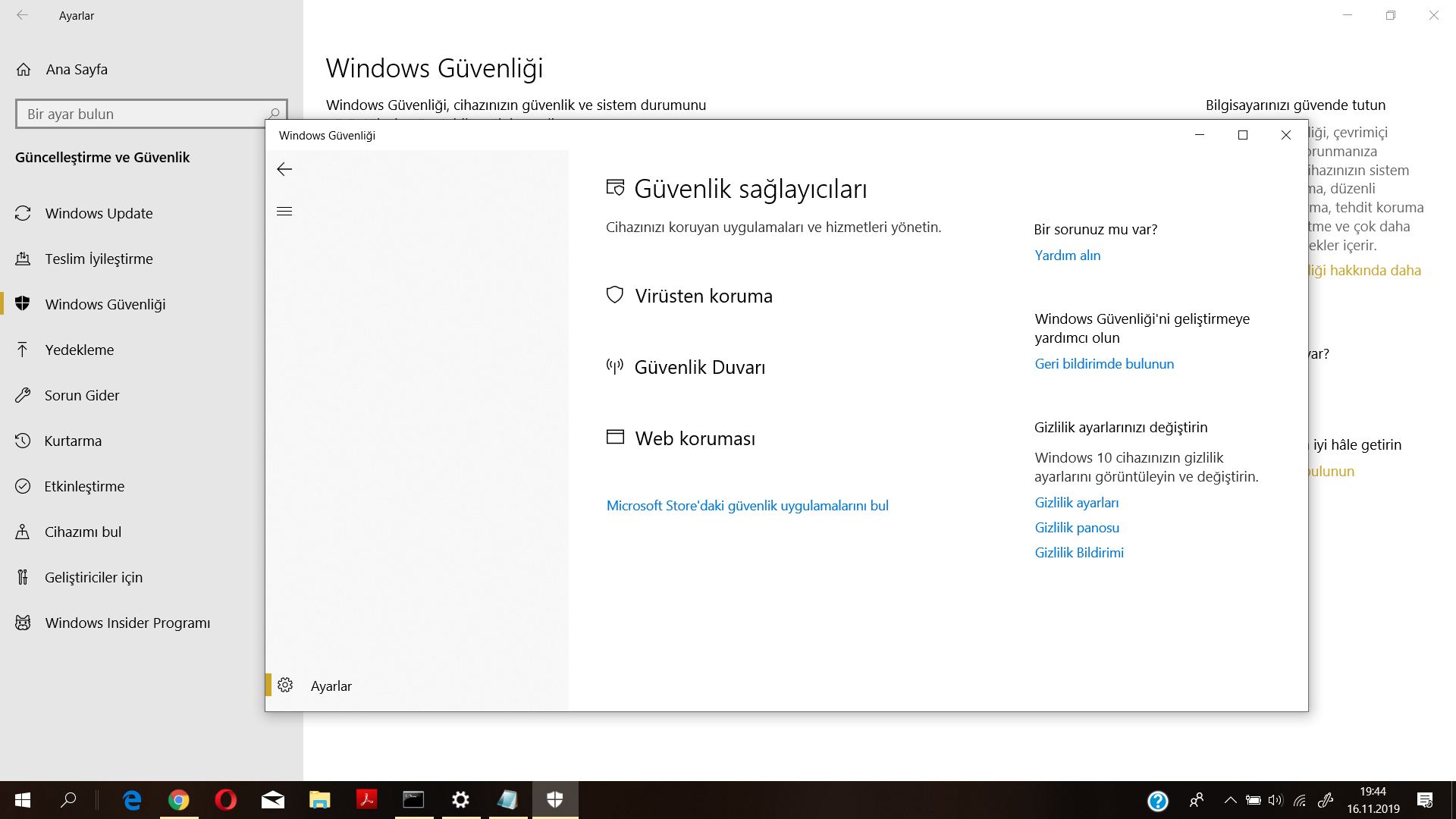This screenshot has width=1456, height=819.
Task: Close the Windows Güvenliği window
Action: click(1286, 135)
